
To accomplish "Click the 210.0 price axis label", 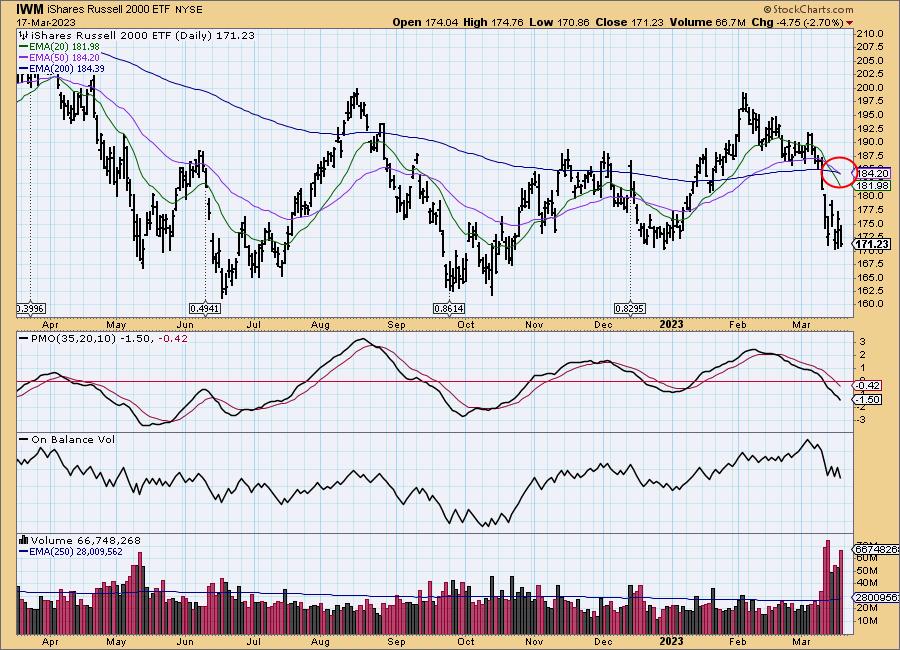I will [871, 34].
